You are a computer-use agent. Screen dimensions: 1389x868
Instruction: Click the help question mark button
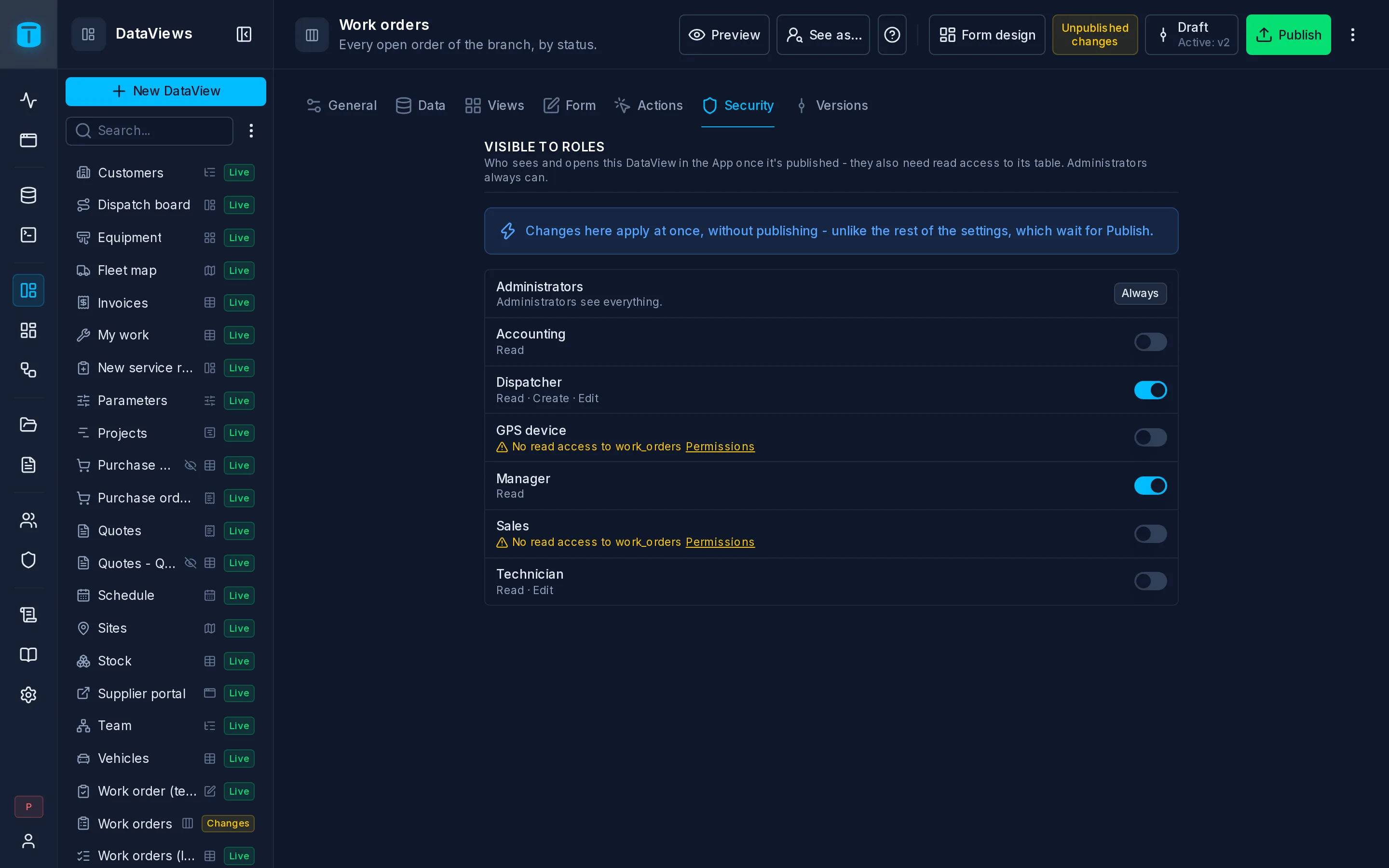pos(892,35)
